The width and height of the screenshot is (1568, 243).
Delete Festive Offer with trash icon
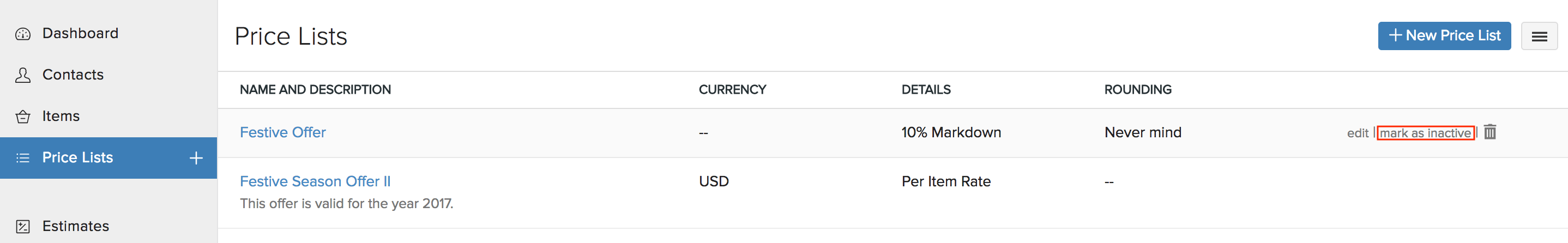click(x=1489, y=132)
